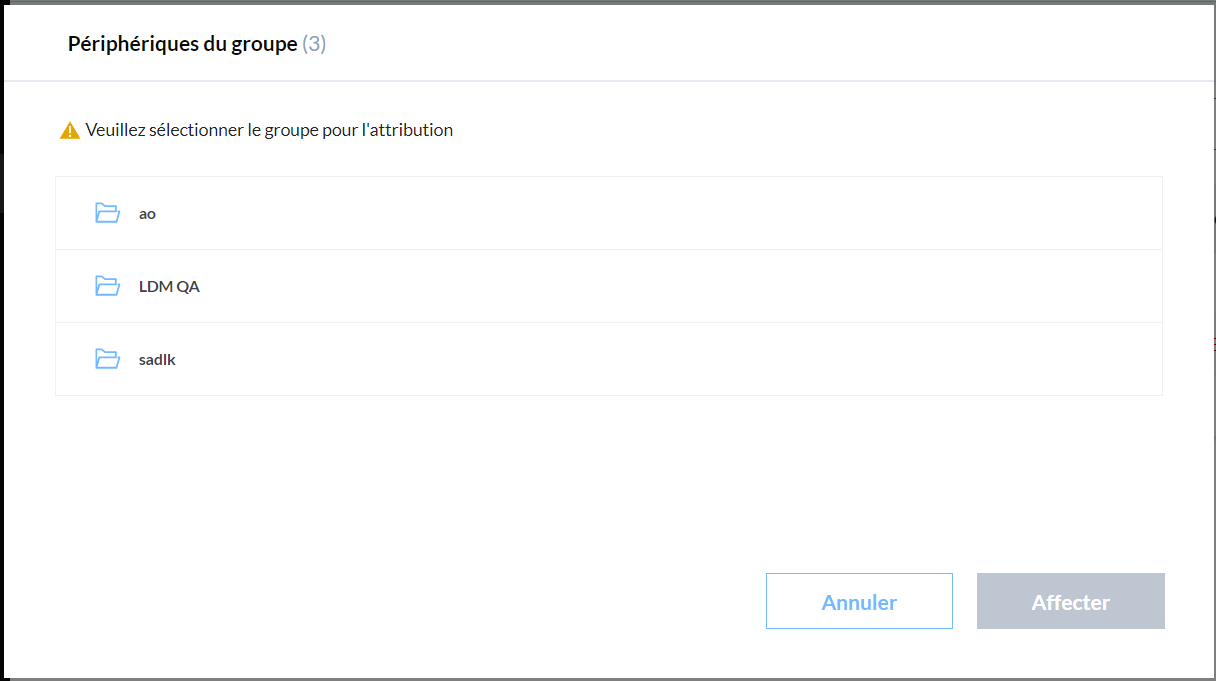Choose the LDM QA group label
The height and width of the screenshot is (681, 1216).
[169, 287]
